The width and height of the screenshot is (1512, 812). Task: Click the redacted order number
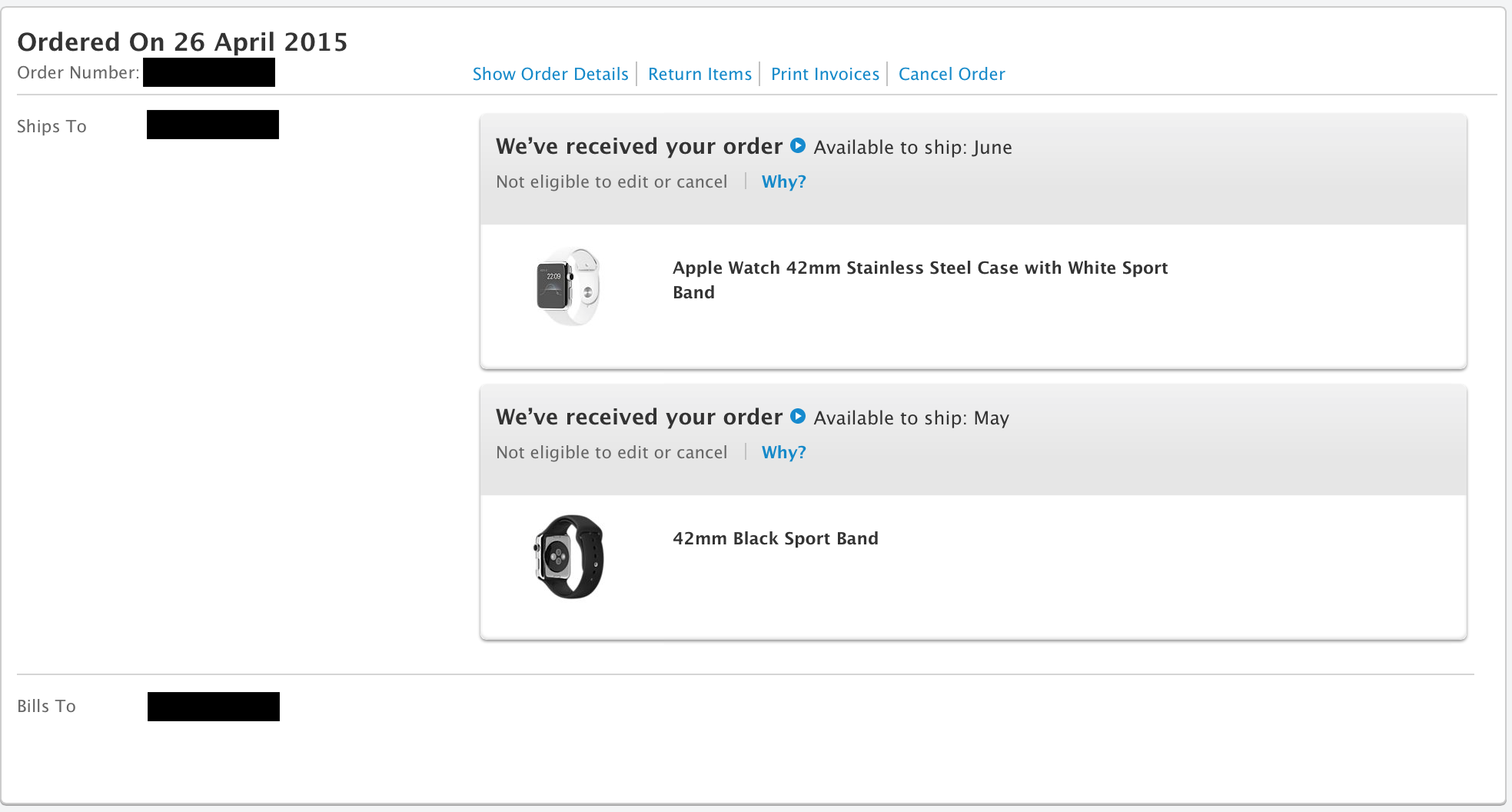[x=209, y=72]
